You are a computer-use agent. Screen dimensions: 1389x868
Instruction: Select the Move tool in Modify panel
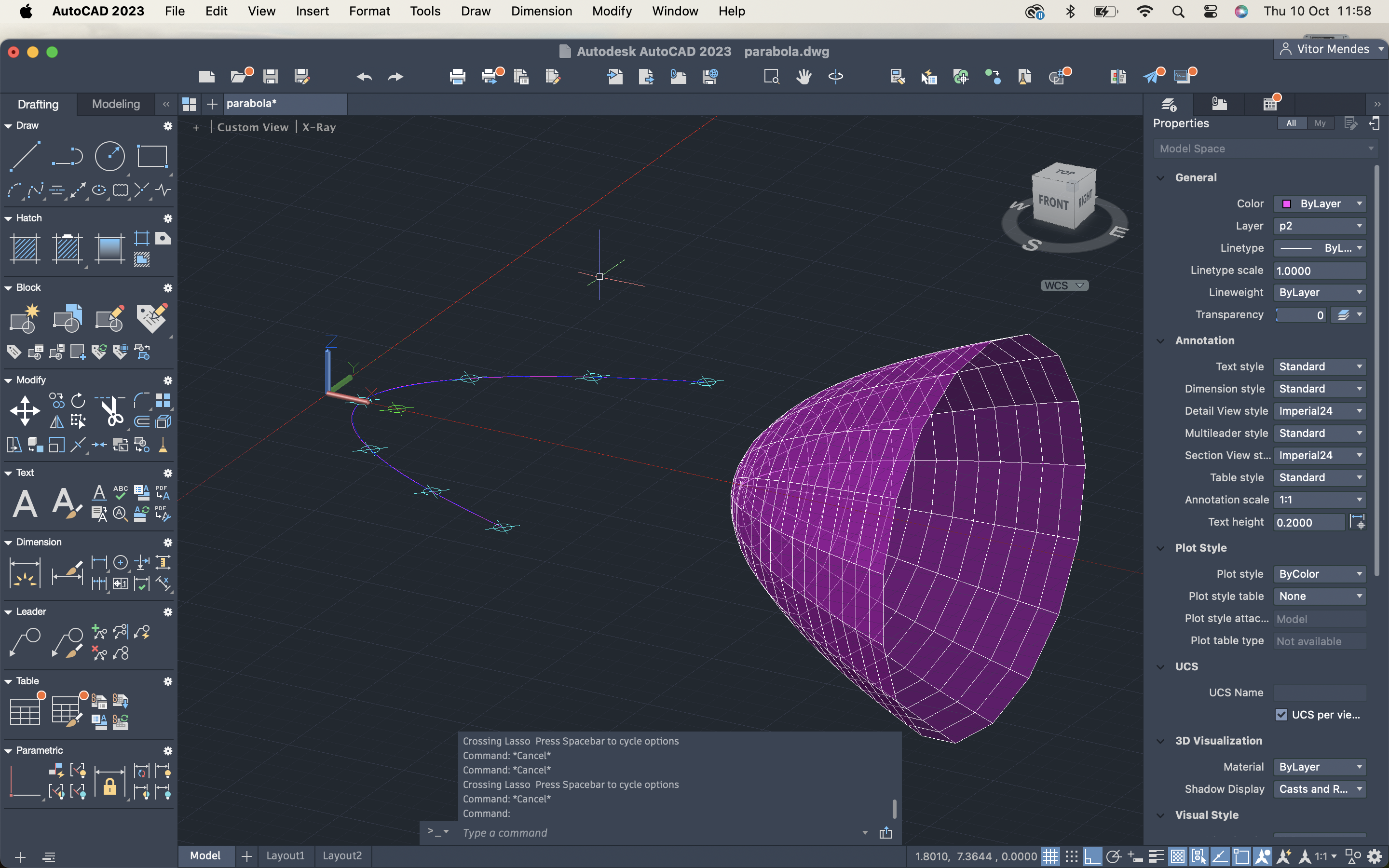pyautogui.click(x=25, y=411)
